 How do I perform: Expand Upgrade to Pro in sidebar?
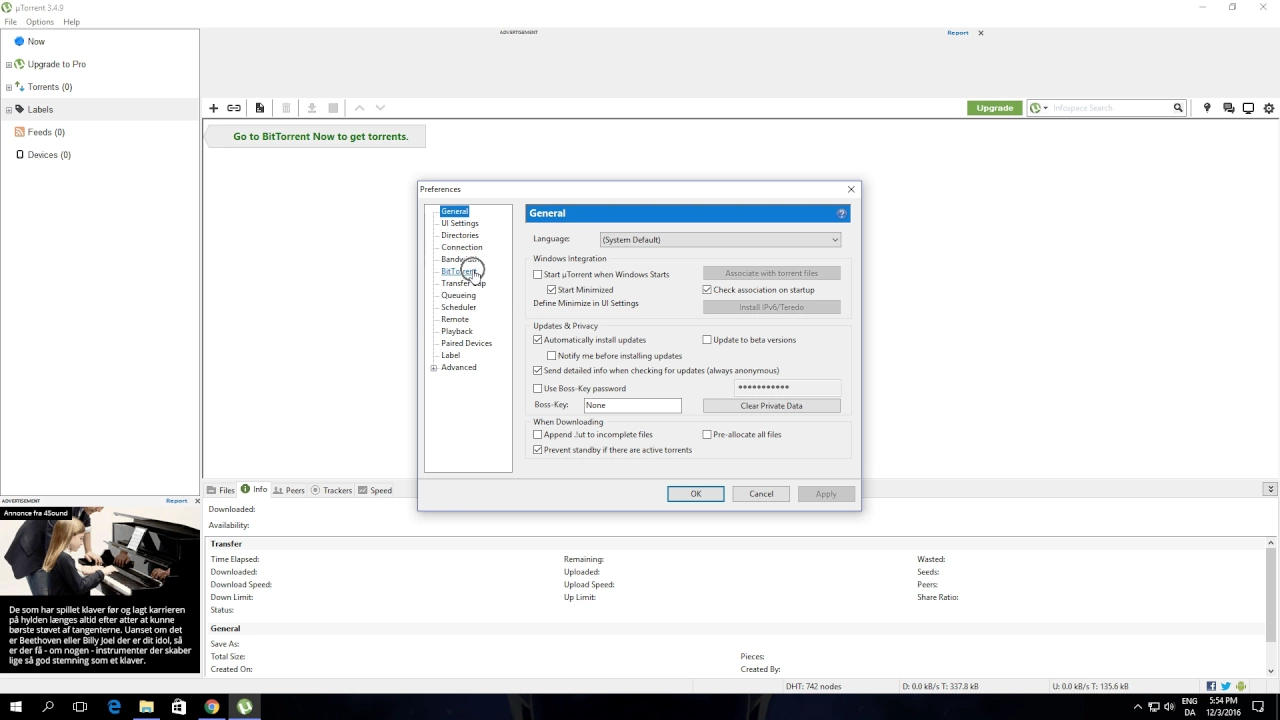9,64
